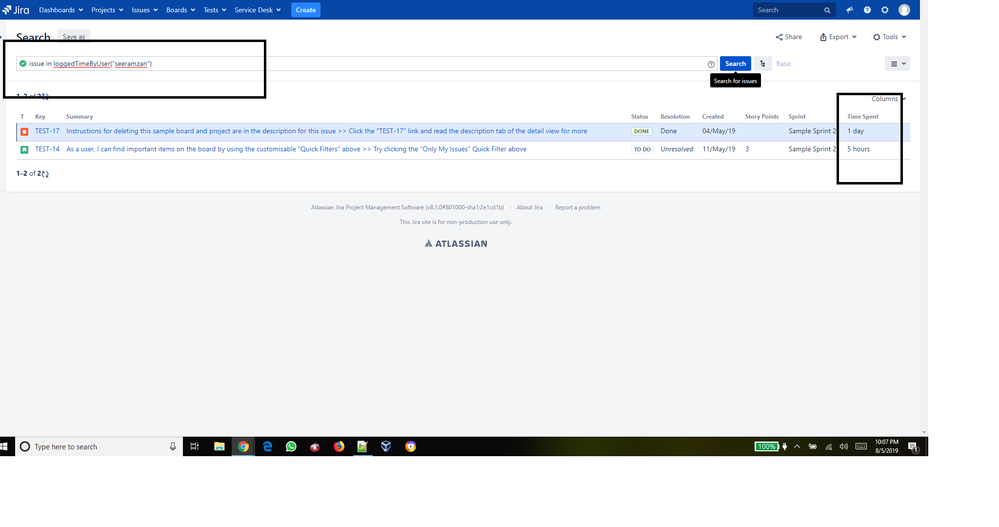Switch to Basic search mode
The image size is (999, 527).
784,64
